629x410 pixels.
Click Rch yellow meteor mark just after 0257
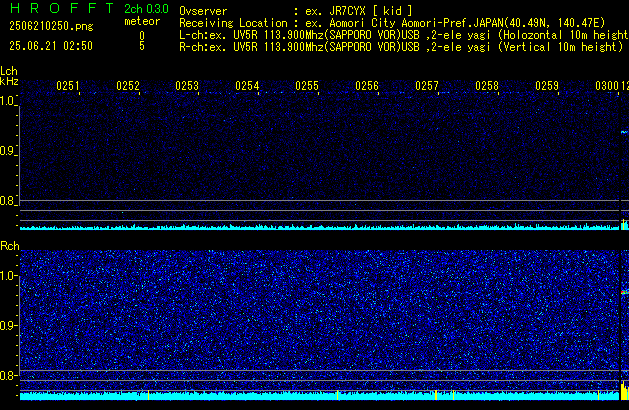(x=453, y=395)
